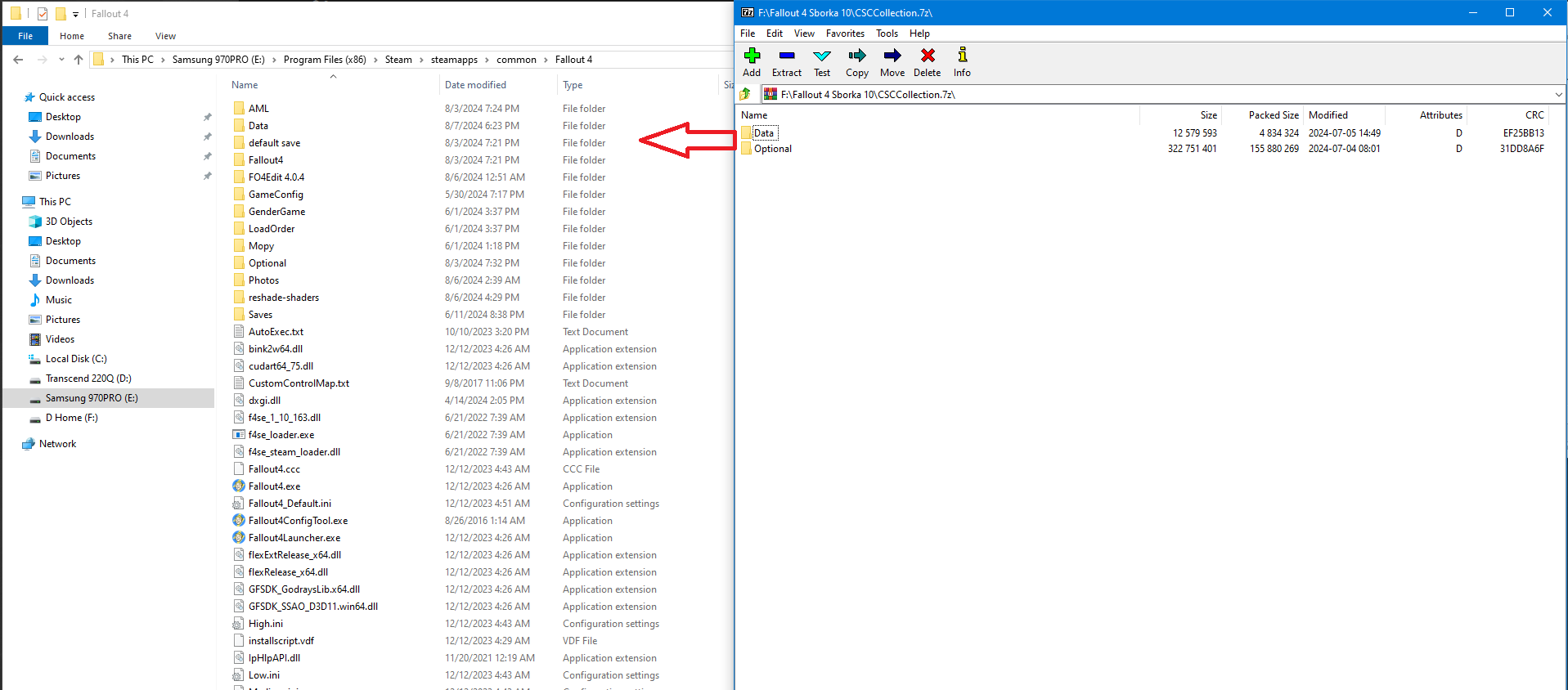Open the Favorites menu in 7-Zip

pos(844,34)
